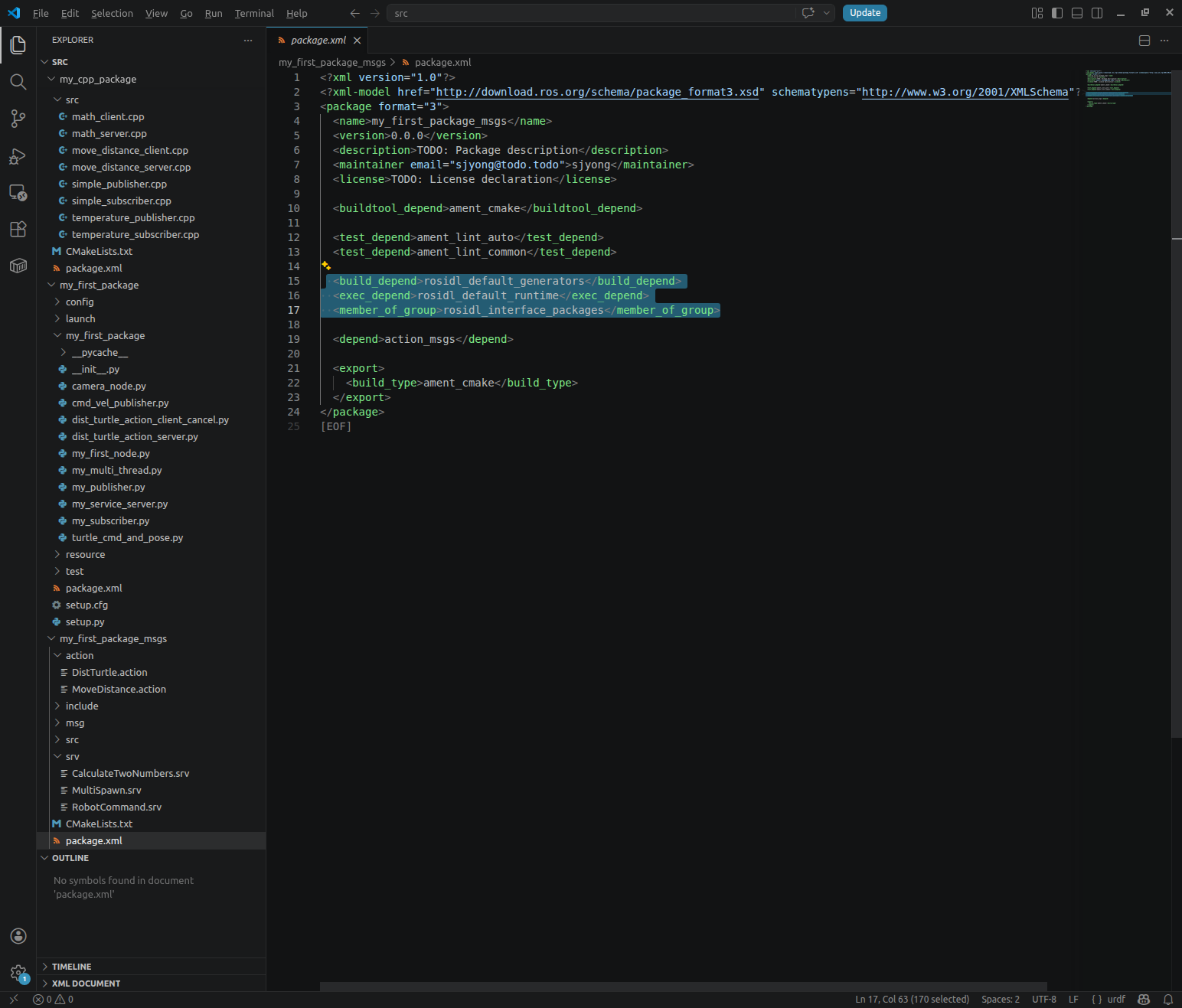Image resolution: width=1182 pixels, height=1008 pixels.
Task: Open the ROS package view icon in the activity bar
Action: click(x=18, y=266)
